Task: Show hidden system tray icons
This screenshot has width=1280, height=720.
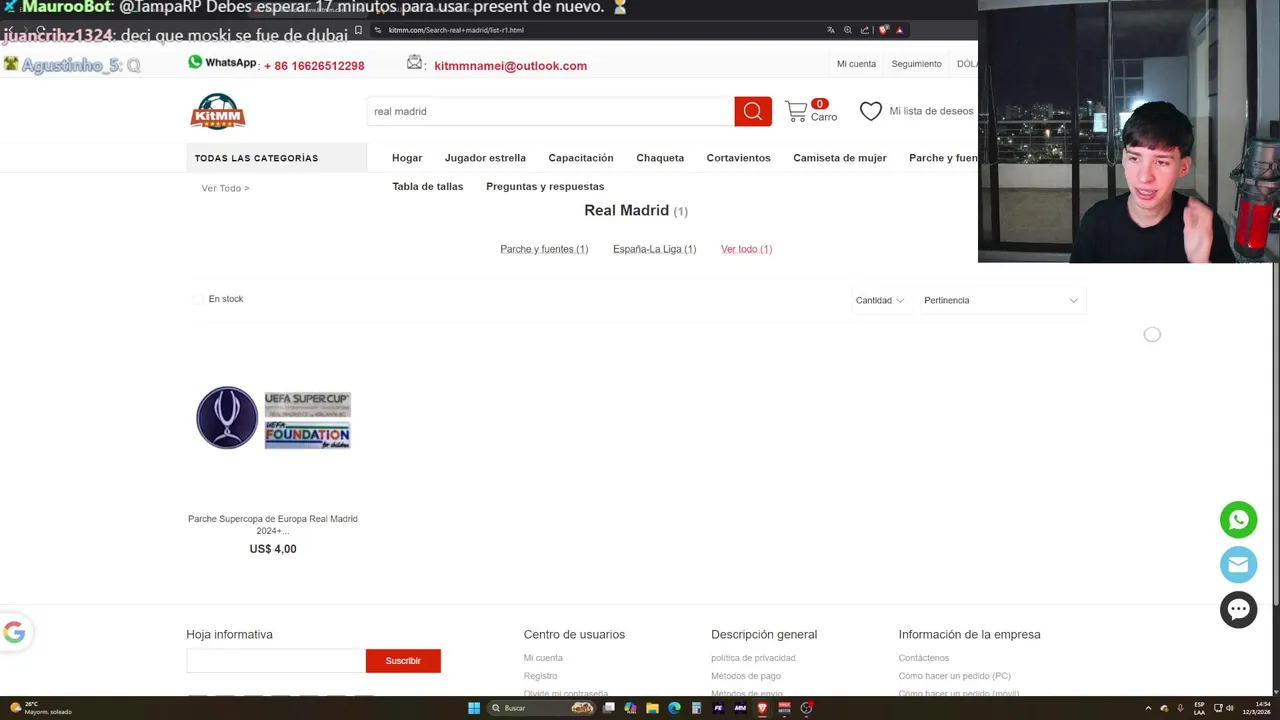Action: click(x=1148, y=708)
